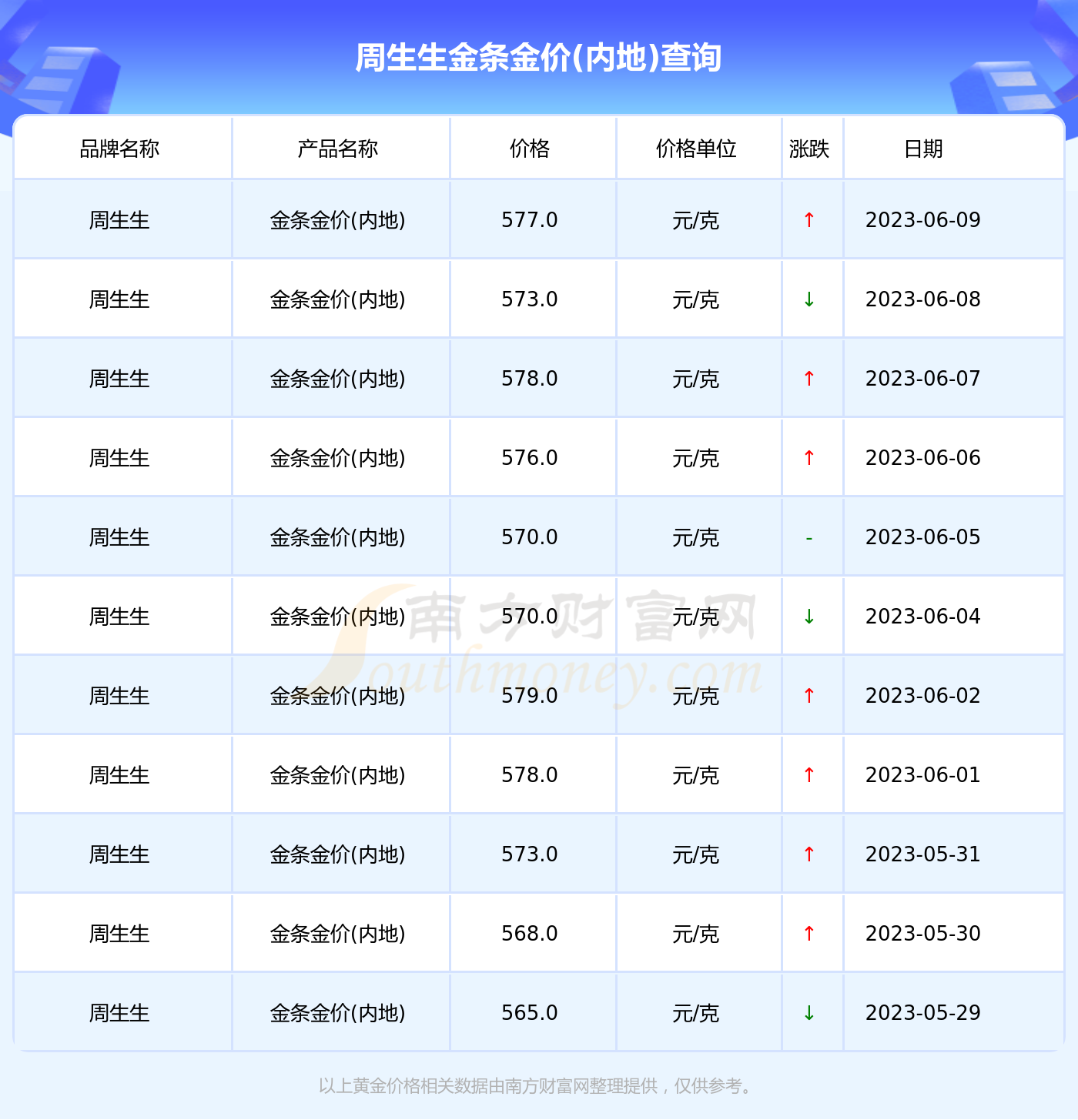Click the down arrow in the 2023-06-04 row

pyautogui.click(x=808, y=617)
